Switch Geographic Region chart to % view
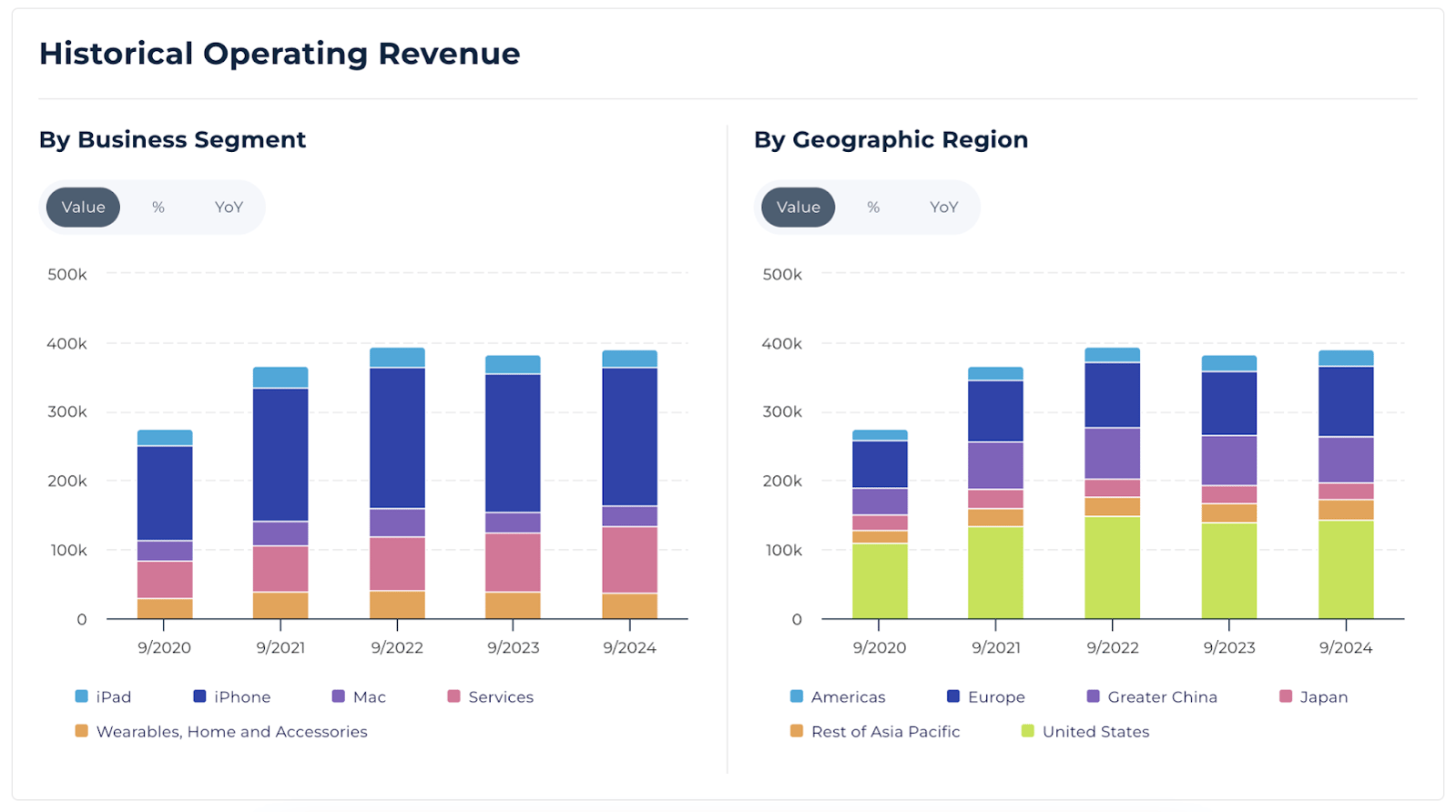 873,208
